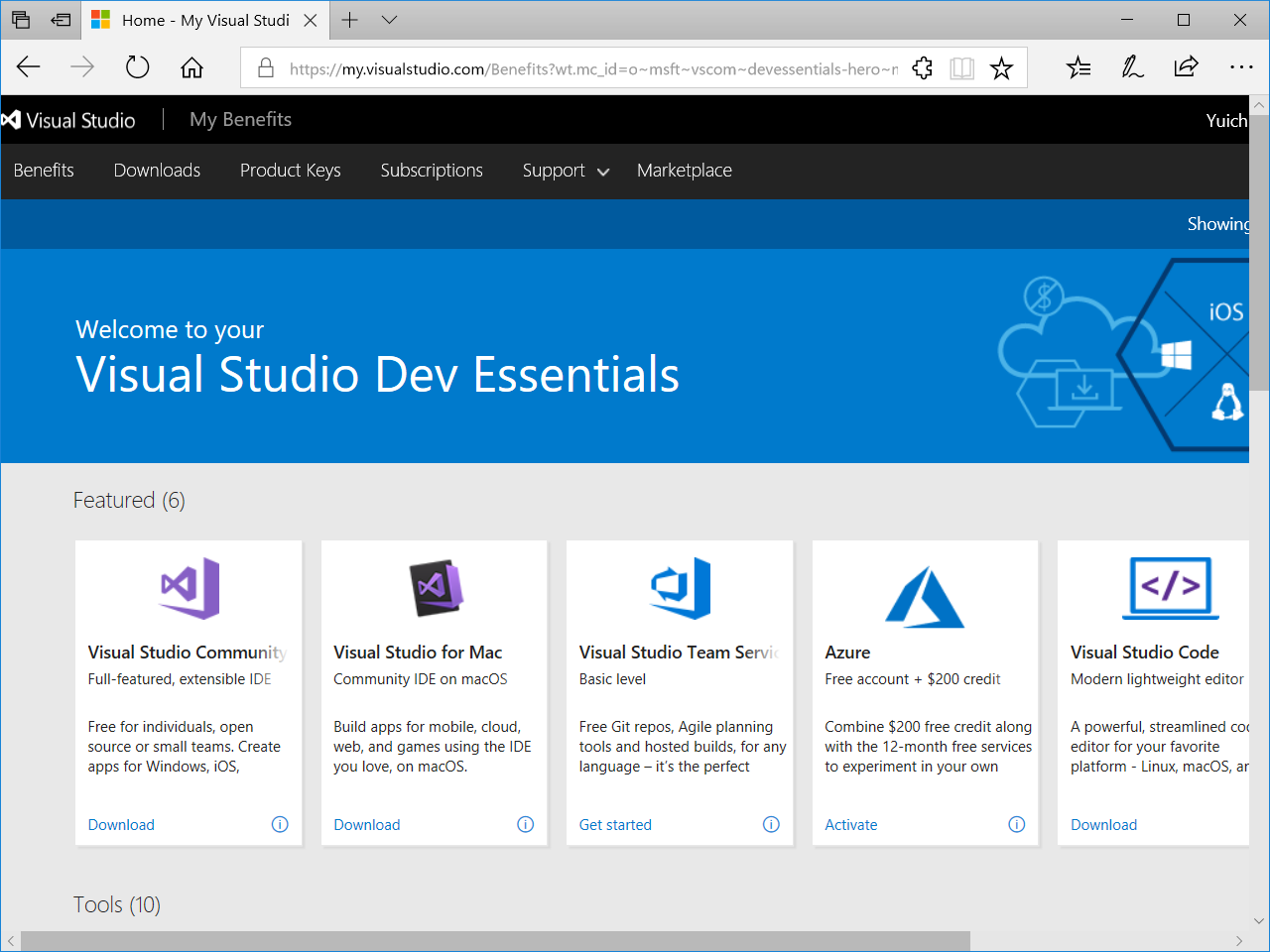Screen dimensions: 1270x952
Task: Open a new tab
Action: tap(349, 20)
